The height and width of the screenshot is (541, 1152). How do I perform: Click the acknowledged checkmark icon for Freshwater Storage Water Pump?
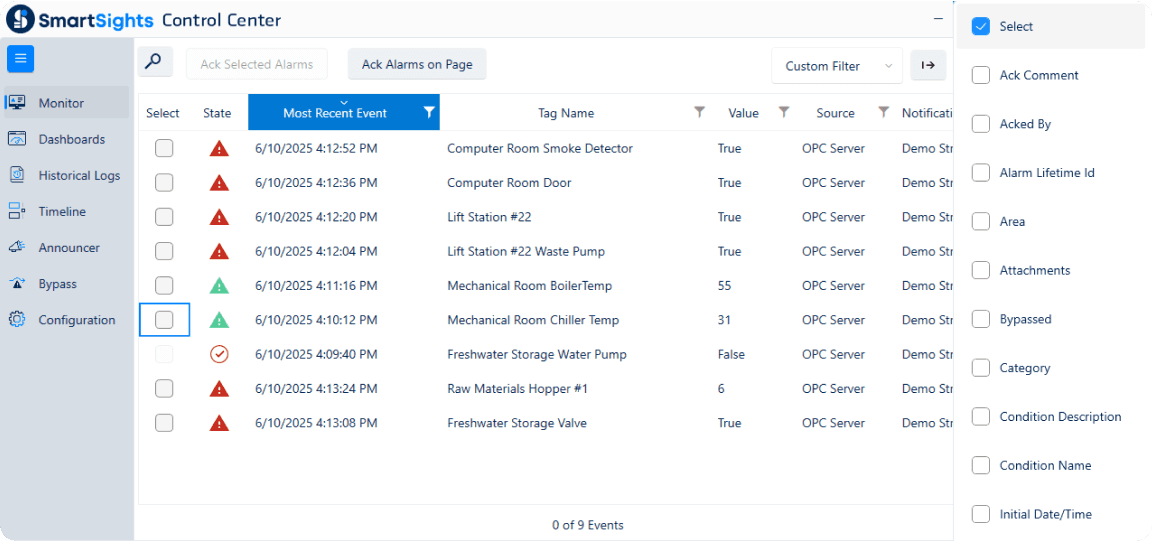pyautogui.click(x=219, y=354)
